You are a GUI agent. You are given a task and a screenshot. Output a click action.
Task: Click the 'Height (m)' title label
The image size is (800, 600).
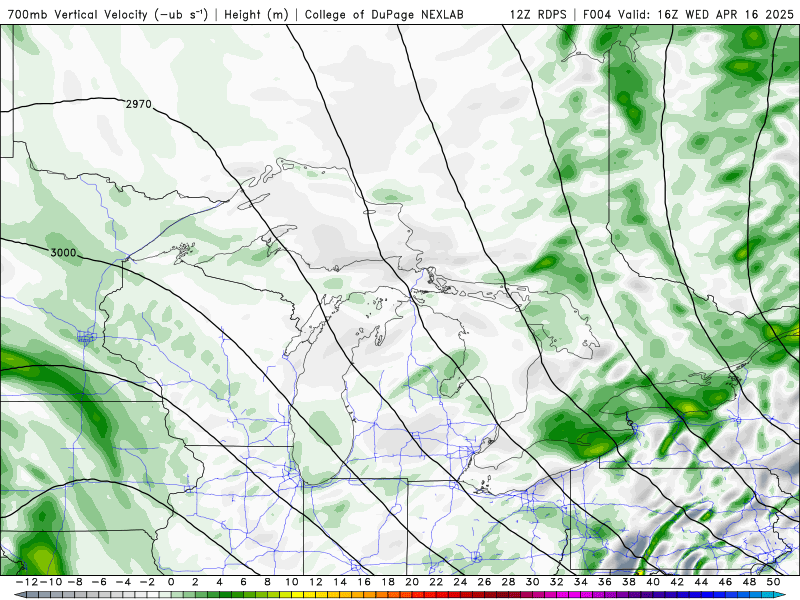[256, 14]
